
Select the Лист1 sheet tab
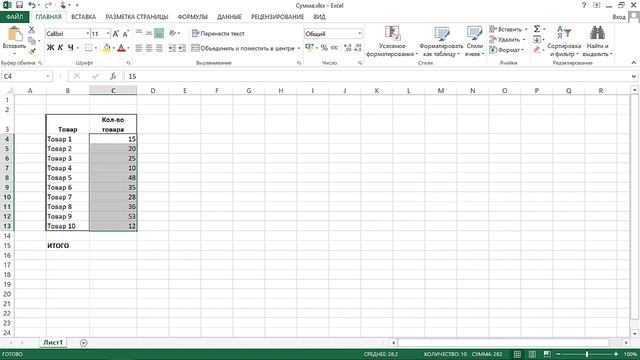(x=53, y=342)
